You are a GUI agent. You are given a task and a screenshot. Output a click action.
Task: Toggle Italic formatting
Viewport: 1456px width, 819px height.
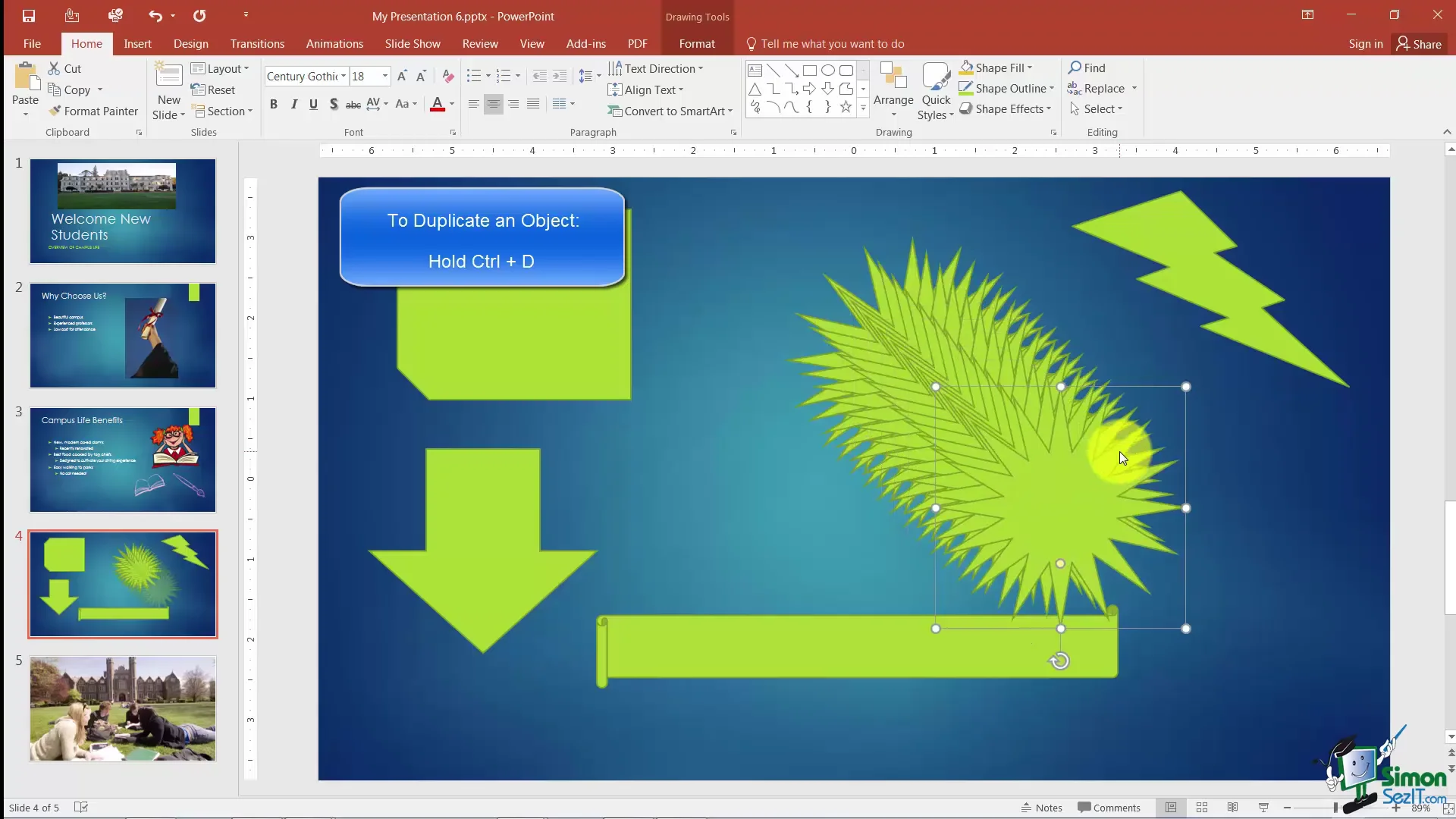[293, 104]
